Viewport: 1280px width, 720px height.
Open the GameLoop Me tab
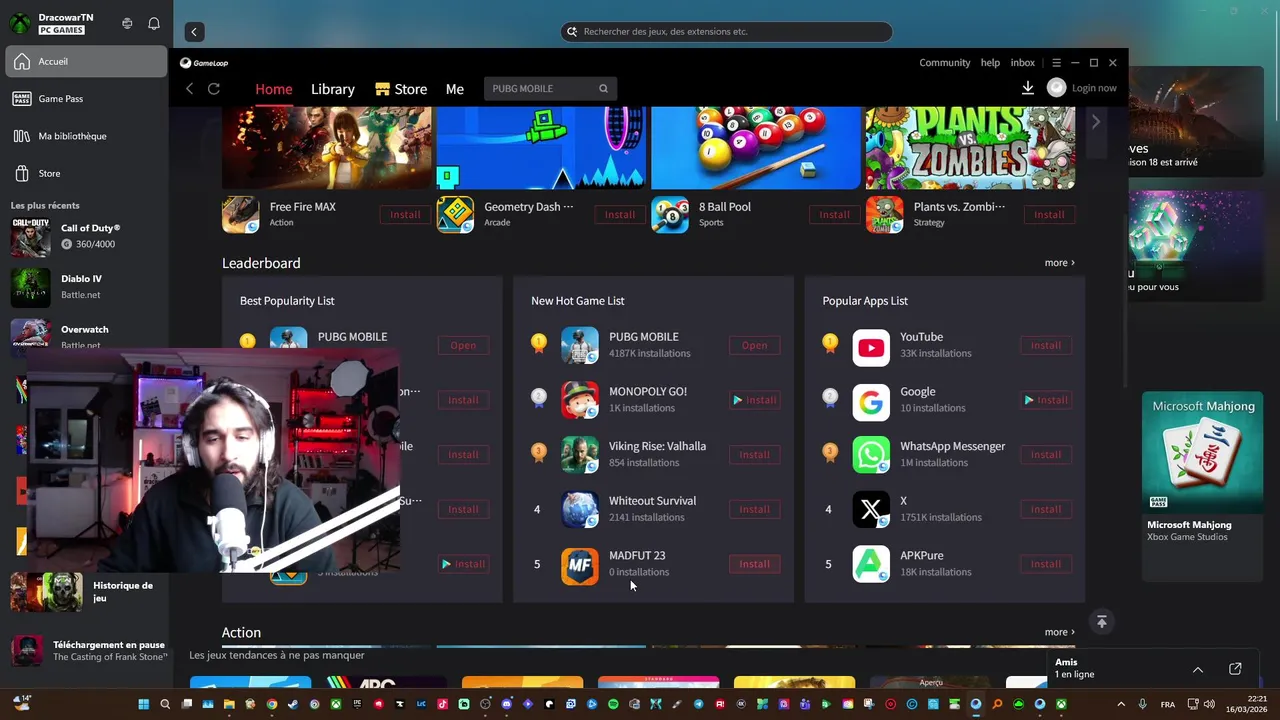point(455,89)
